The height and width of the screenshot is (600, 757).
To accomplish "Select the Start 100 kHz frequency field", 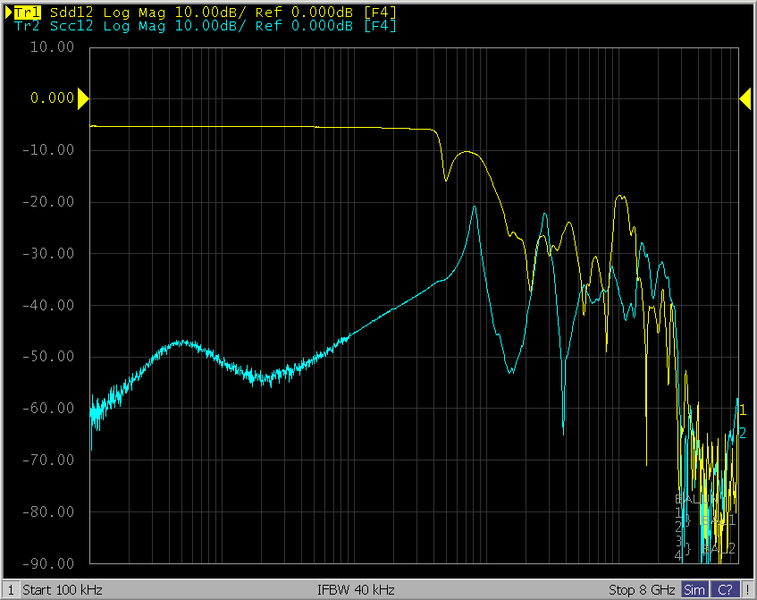I will click(62, 590).
